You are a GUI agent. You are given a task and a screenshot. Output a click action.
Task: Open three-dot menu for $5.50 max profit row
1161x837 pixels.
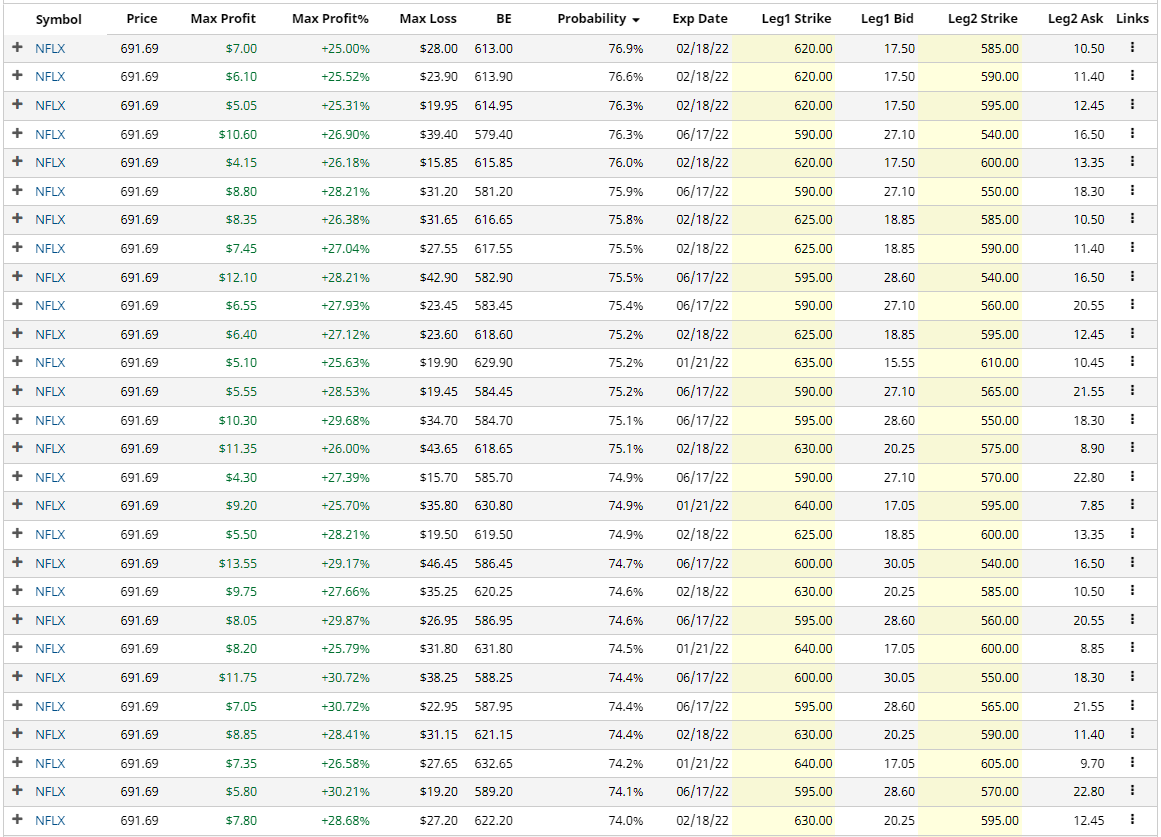click(x=1132, y=533)
